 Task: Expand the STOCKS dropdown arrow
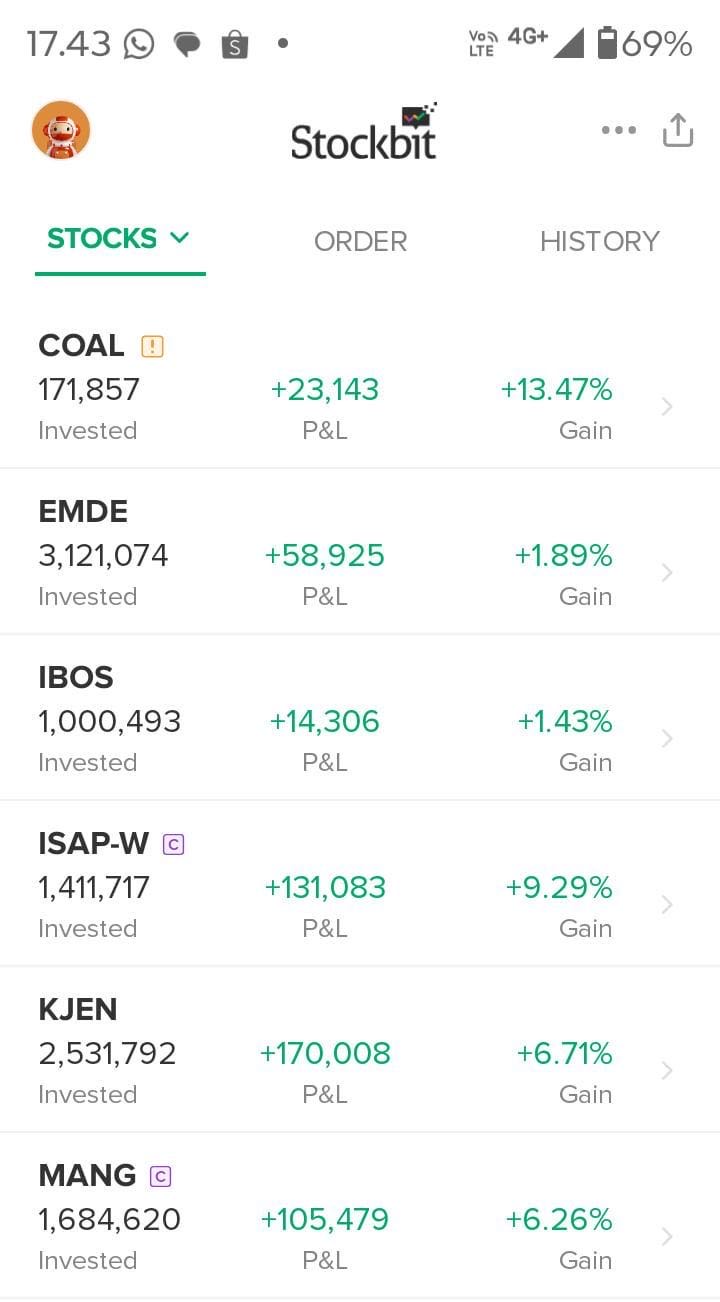point(180,238)
